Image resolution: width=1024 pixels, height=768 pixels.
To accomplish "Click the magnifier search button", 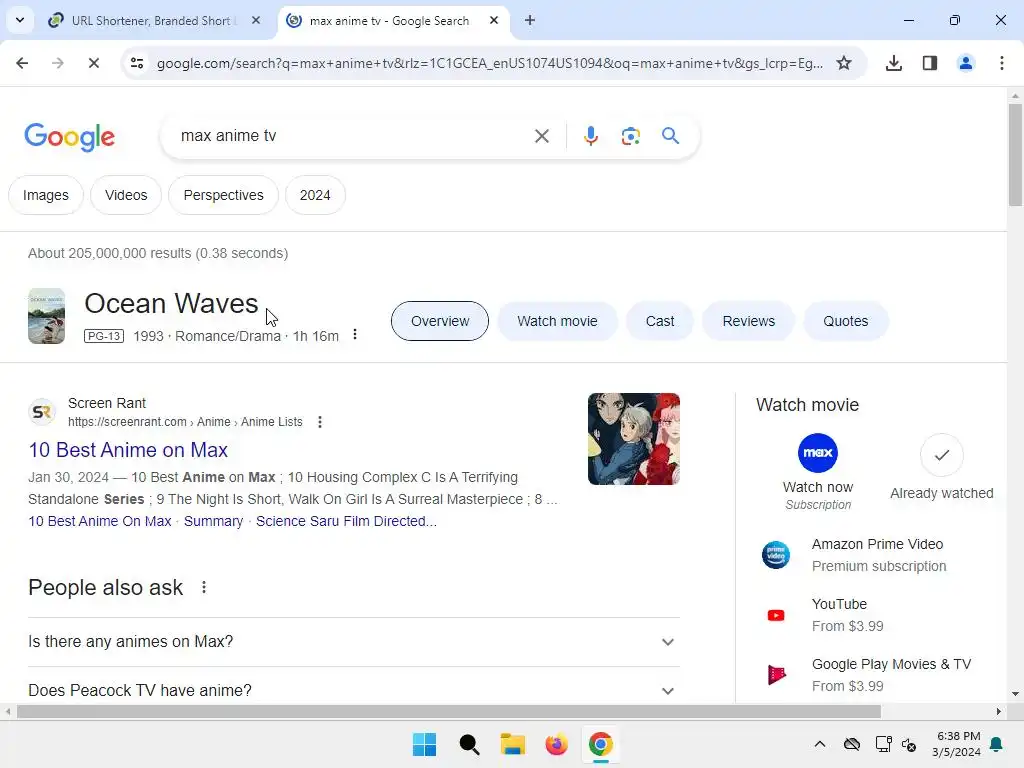I will coord(670,136).
